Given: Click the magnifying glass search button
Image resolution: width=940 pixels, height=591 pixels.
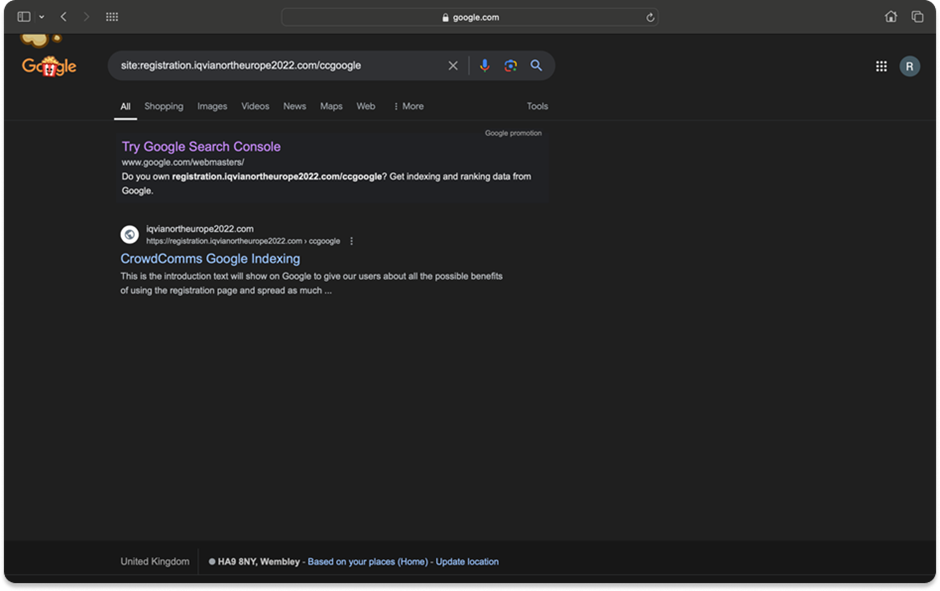Looking at the screenshot, I should click(536, 66).
